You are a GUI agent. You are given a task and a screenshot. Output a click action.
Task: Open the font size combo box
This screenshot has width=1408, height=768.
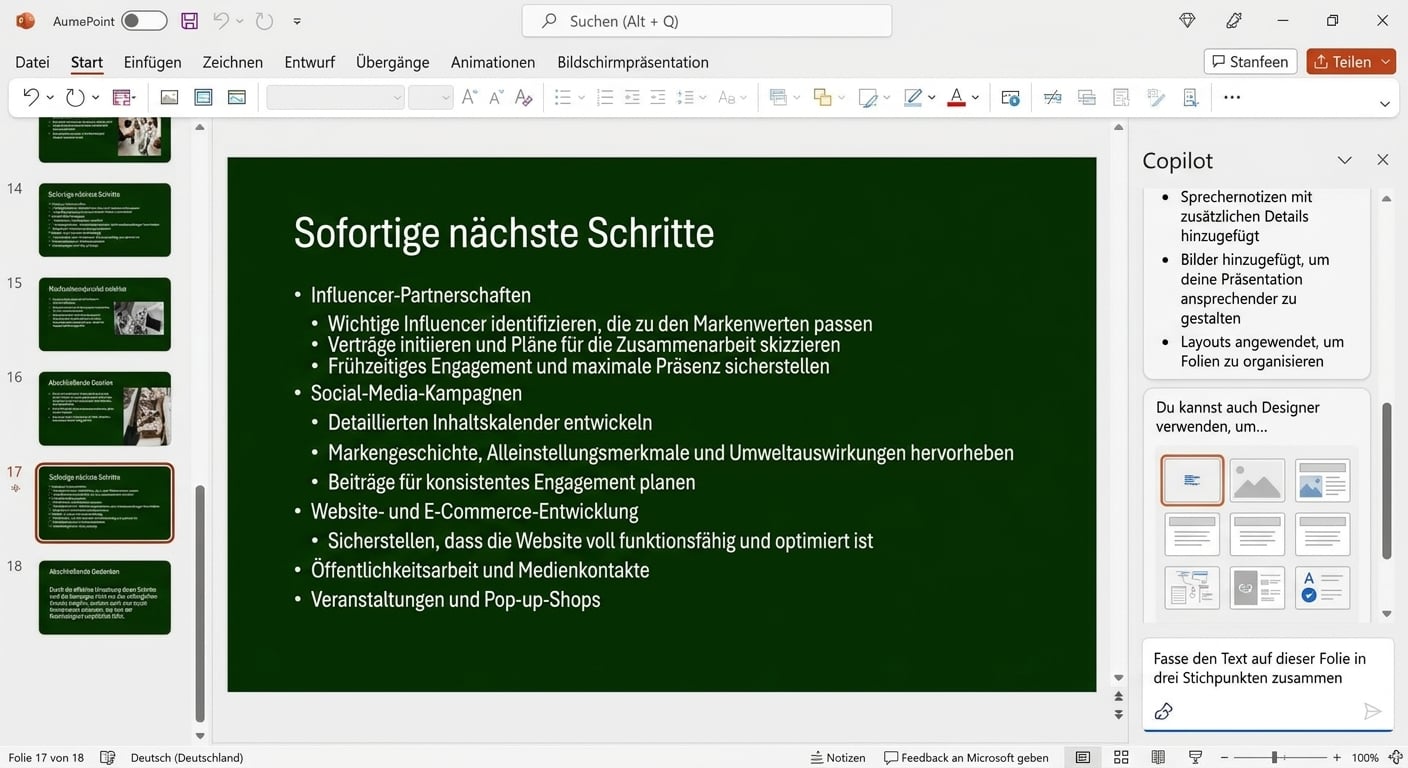pos(431,97)
